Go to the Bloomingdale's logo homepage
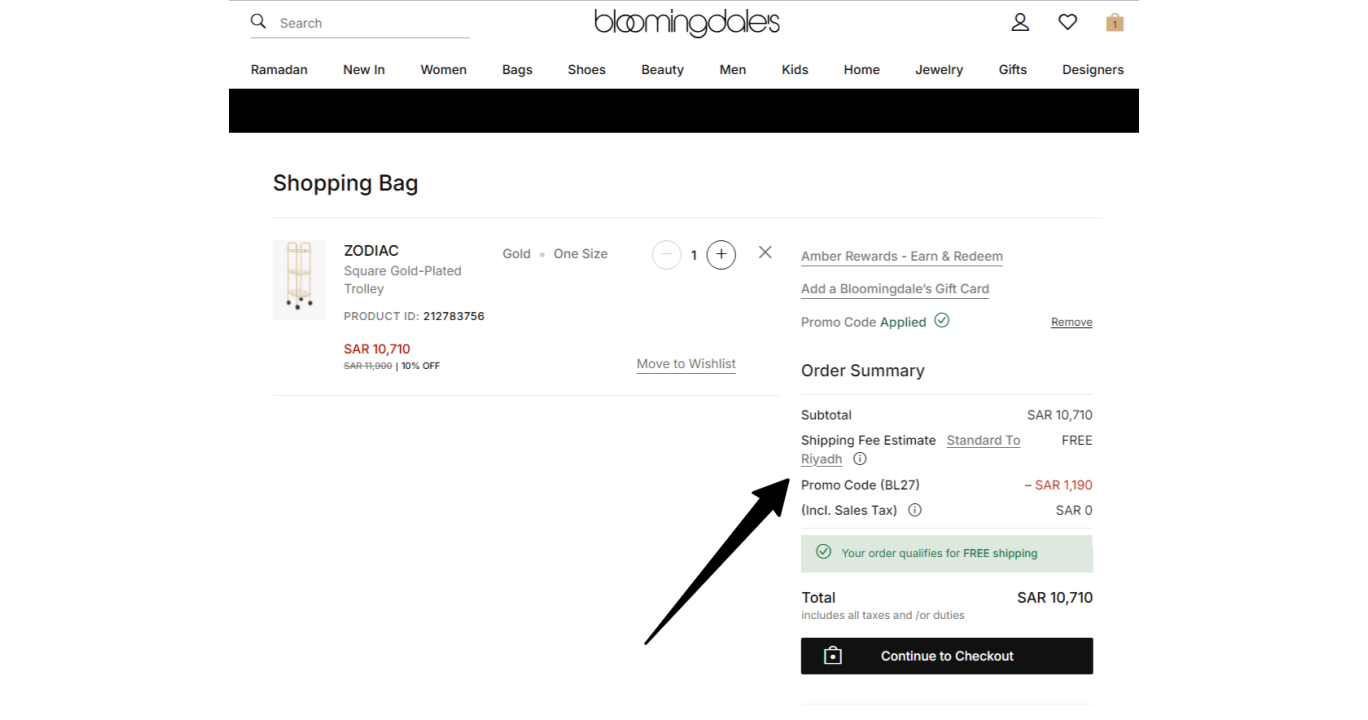 pyautogui.click(x=687, y=22)
